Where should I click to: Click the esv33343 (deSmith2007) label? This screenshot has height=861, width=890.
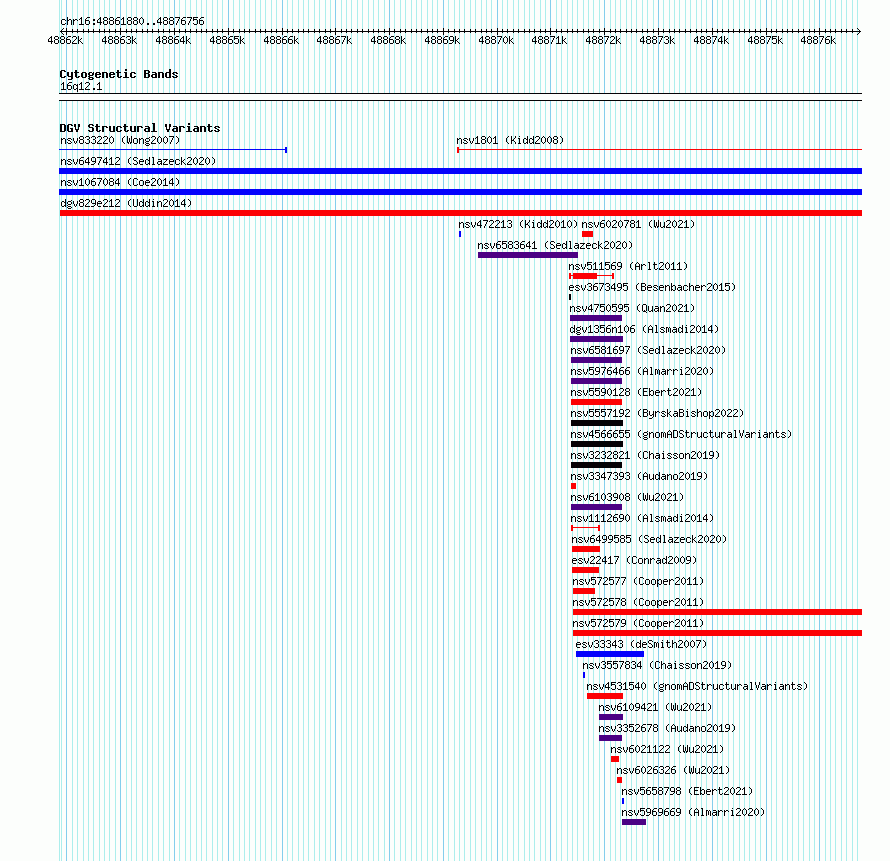(641, 644)
